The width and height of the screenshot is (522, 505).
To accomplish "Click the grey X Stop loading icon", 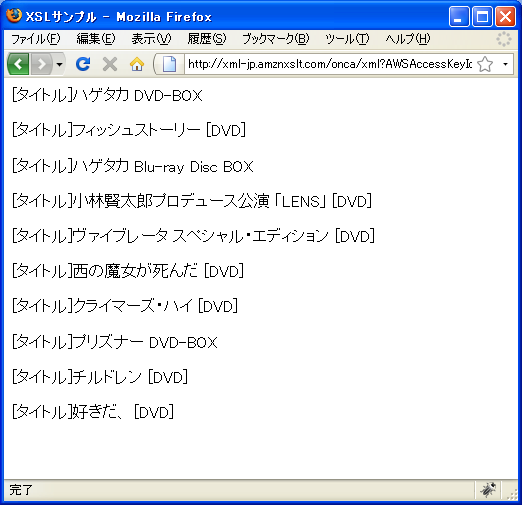I will coord(110,64).
